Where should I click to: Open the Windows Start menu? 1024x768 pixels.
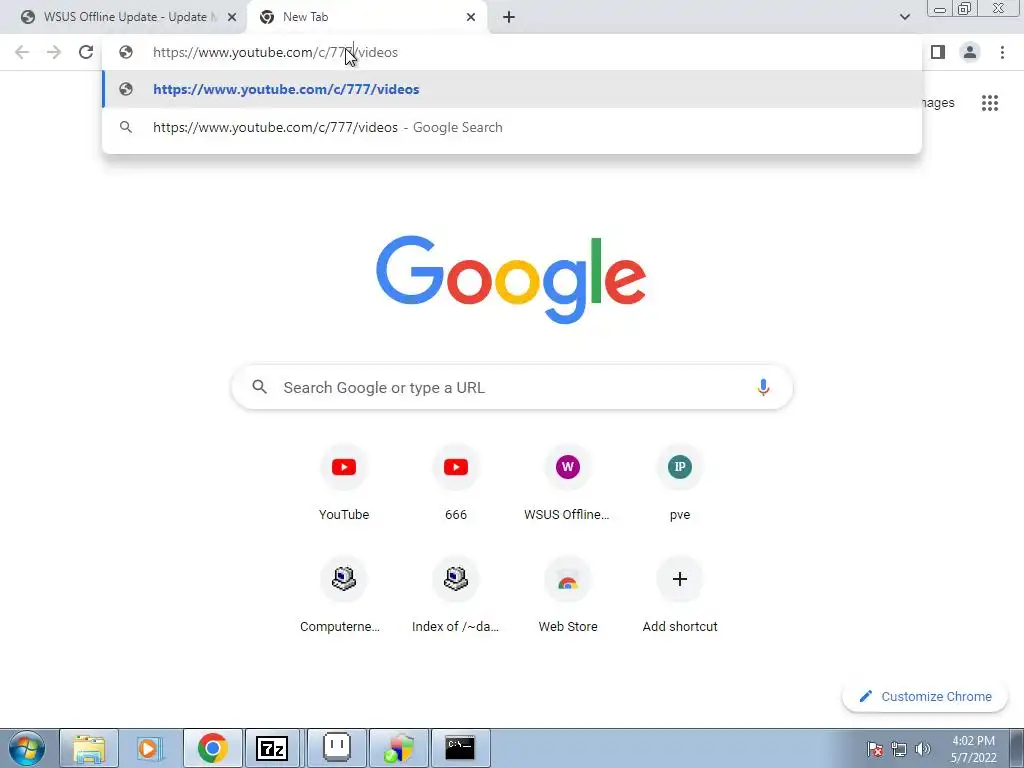(26, 748)
